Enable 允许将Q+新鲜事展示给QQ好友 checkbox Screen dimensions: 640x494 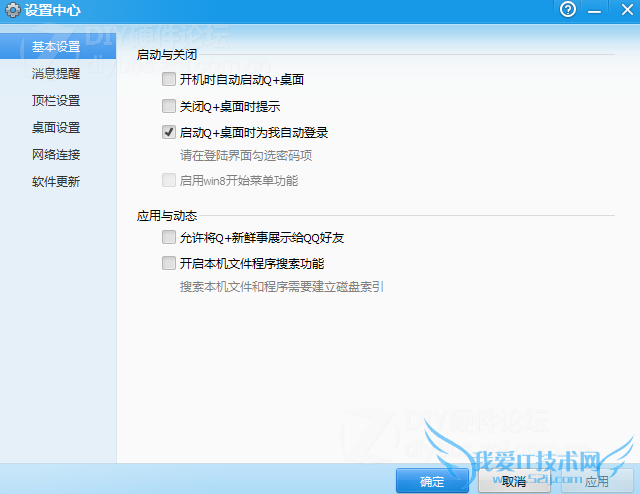point(169,237)
